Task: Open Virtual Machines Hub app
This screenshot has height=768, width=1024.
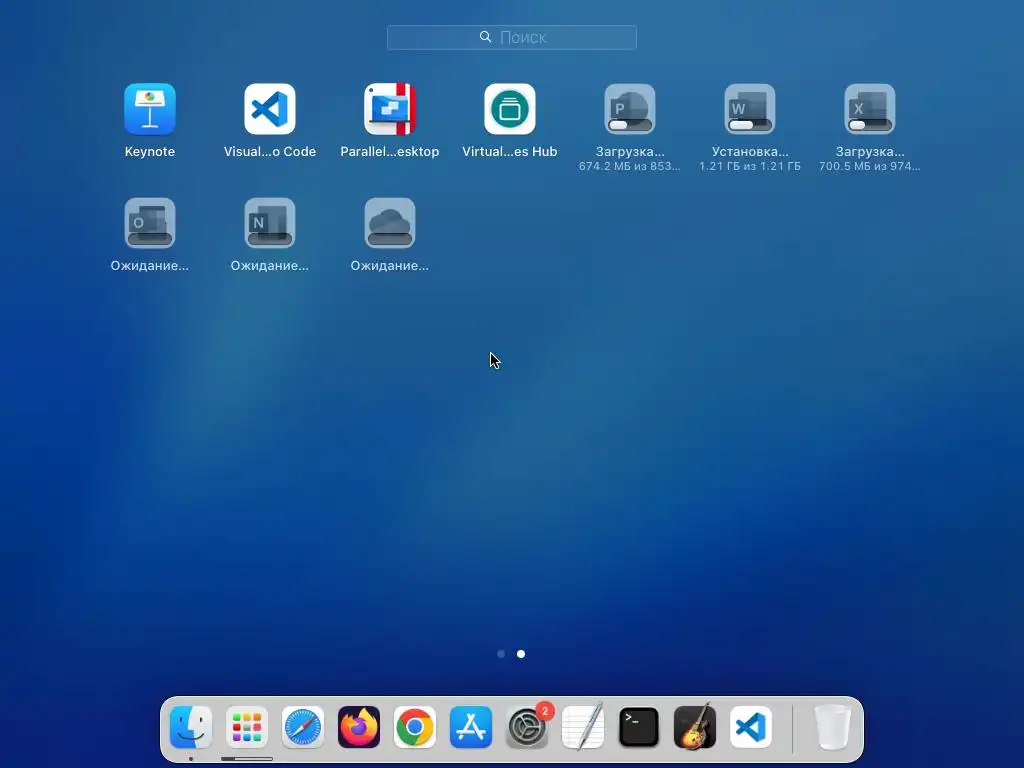Action: (x=509, y=108)
